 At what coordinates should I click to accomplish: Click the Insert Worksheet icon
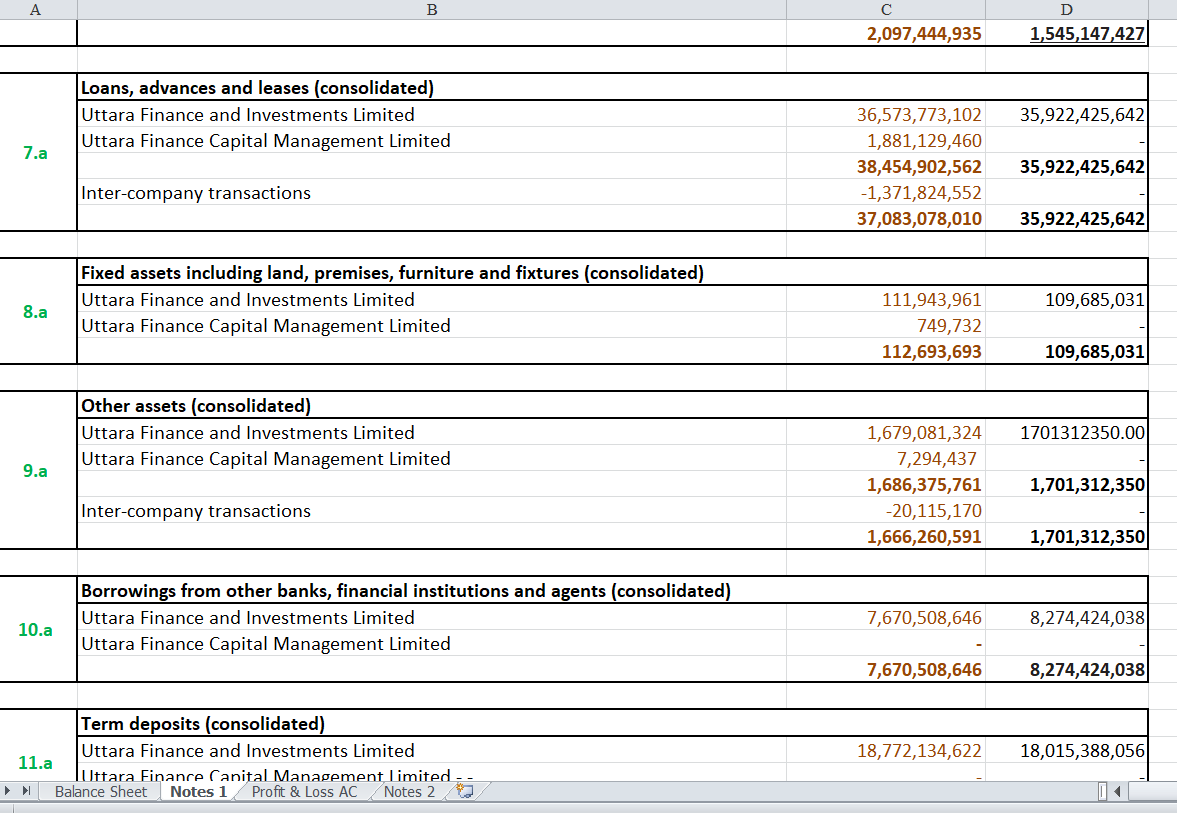pyautogui.click(x=464, y=790)
